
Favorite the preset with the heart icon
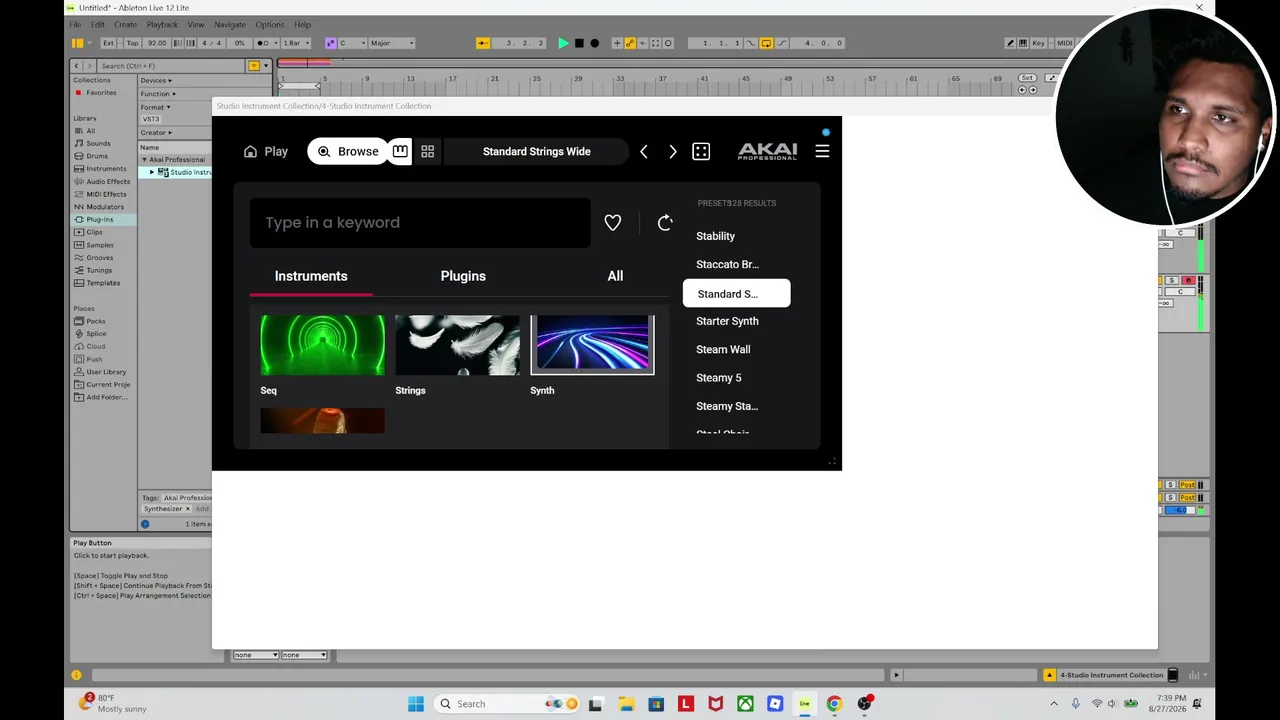pos(613,223)
